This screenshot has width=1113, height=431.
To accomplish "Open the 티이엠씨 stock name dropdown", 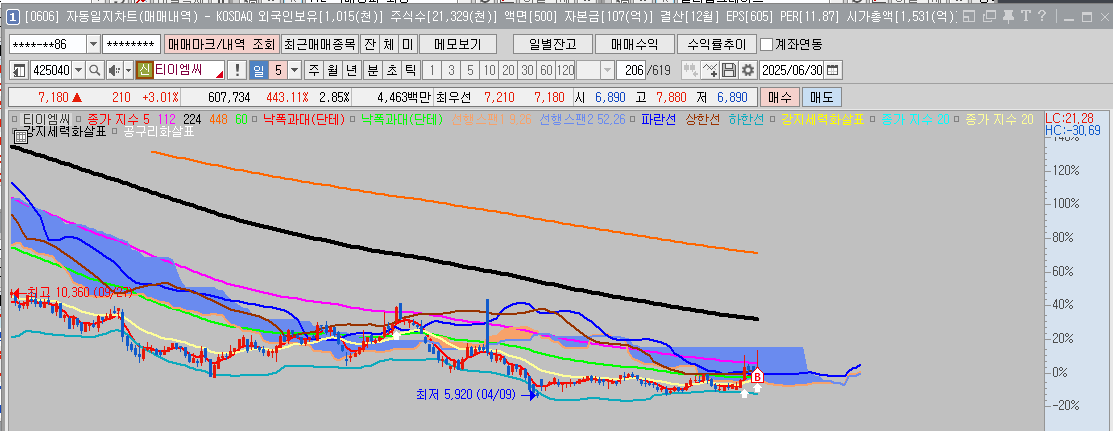I will click(219, 73).
